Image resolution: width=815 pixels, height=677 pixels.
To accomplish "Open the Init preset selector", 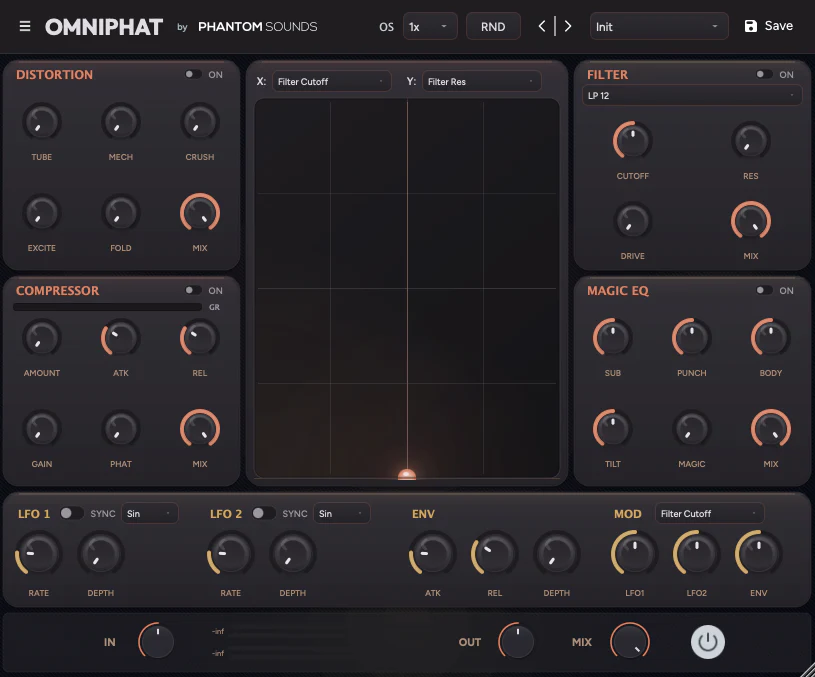I will coord(659,27).
